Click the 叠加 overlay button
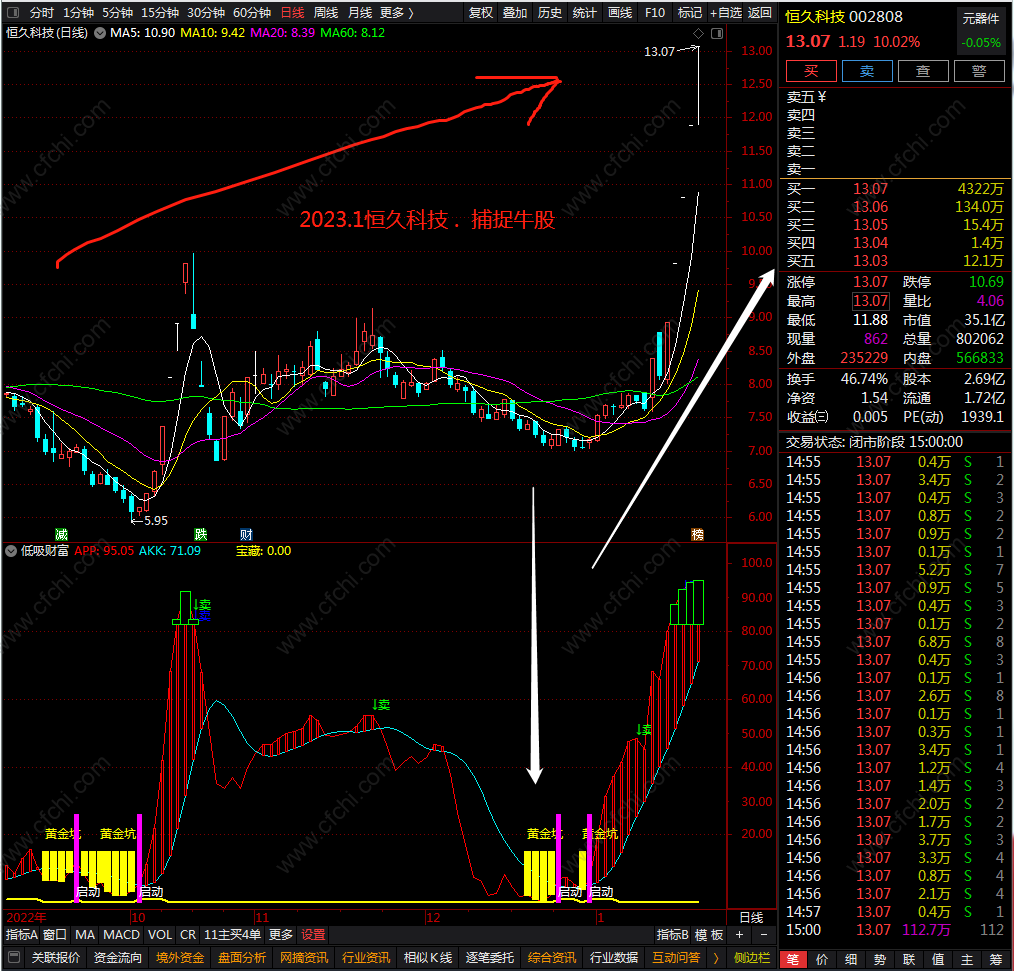The image size is (1014, 971). pos(515,12)
